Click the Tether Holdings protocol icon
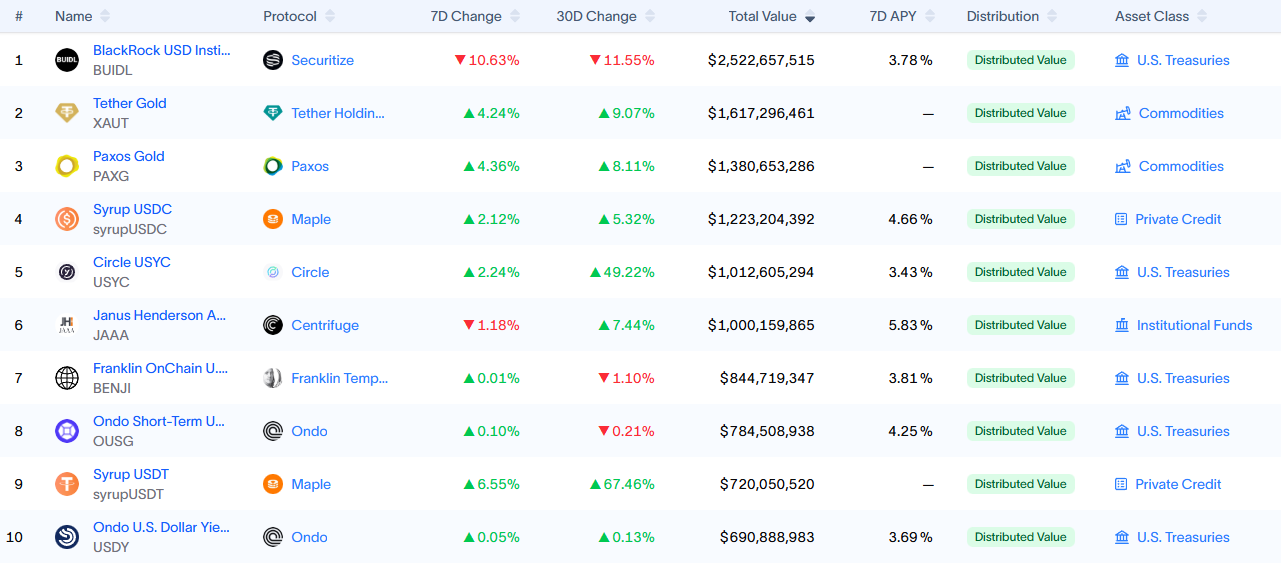This screenshot has height=564, width=1281. pyautogui.click(x=273, y=113)
